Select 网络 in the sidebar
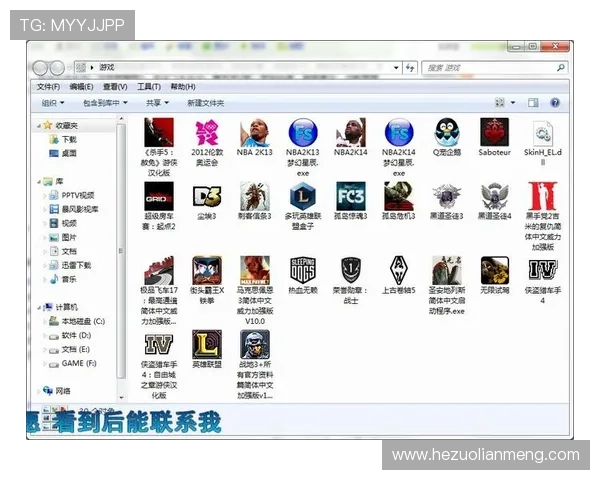600x480 pixels. 63,391
